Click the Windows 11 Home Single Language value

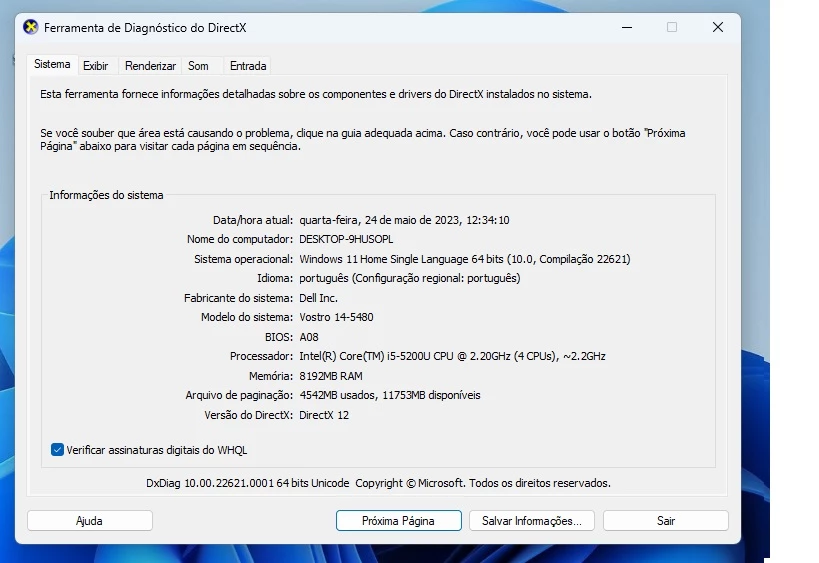tap(465, 259)
